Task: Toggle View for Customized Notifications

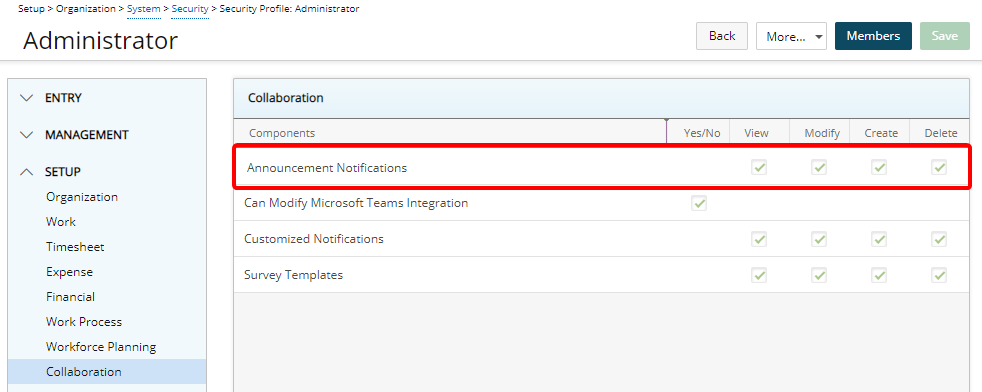Action: [759, 239]
